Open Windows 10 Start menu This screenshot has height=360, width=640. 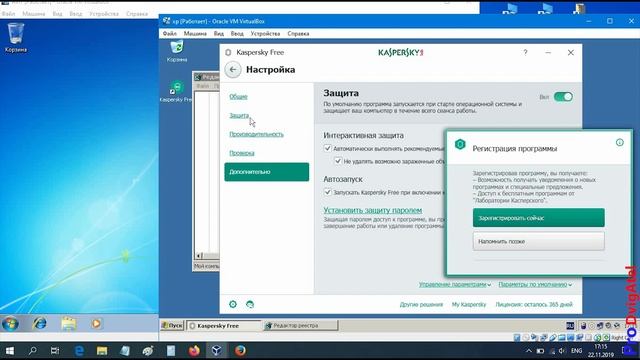[10, 351]
